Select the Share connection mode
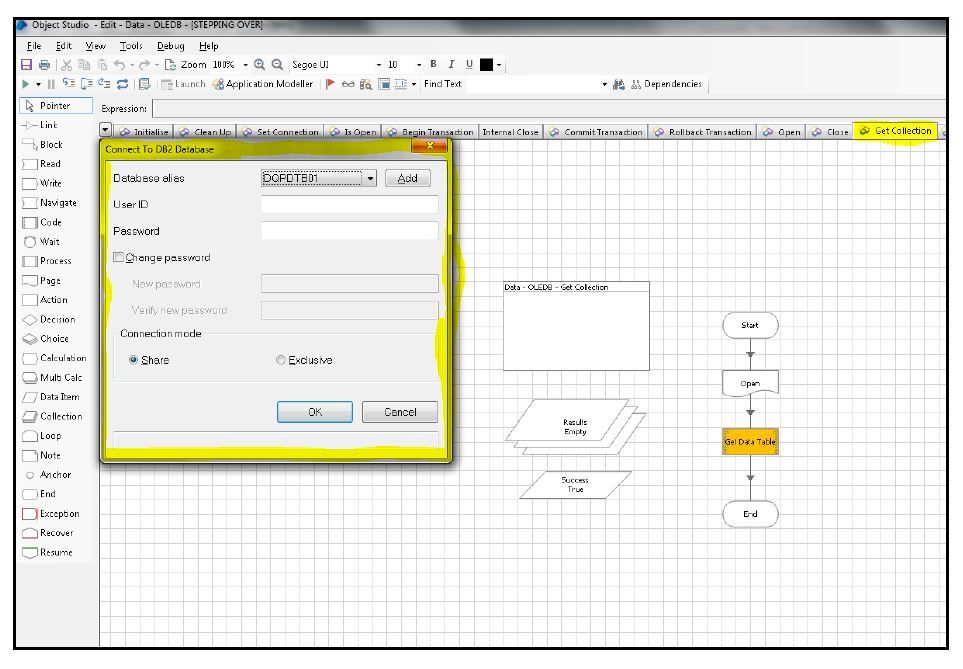This screenshot has width=963, height=669. point(134,360)
